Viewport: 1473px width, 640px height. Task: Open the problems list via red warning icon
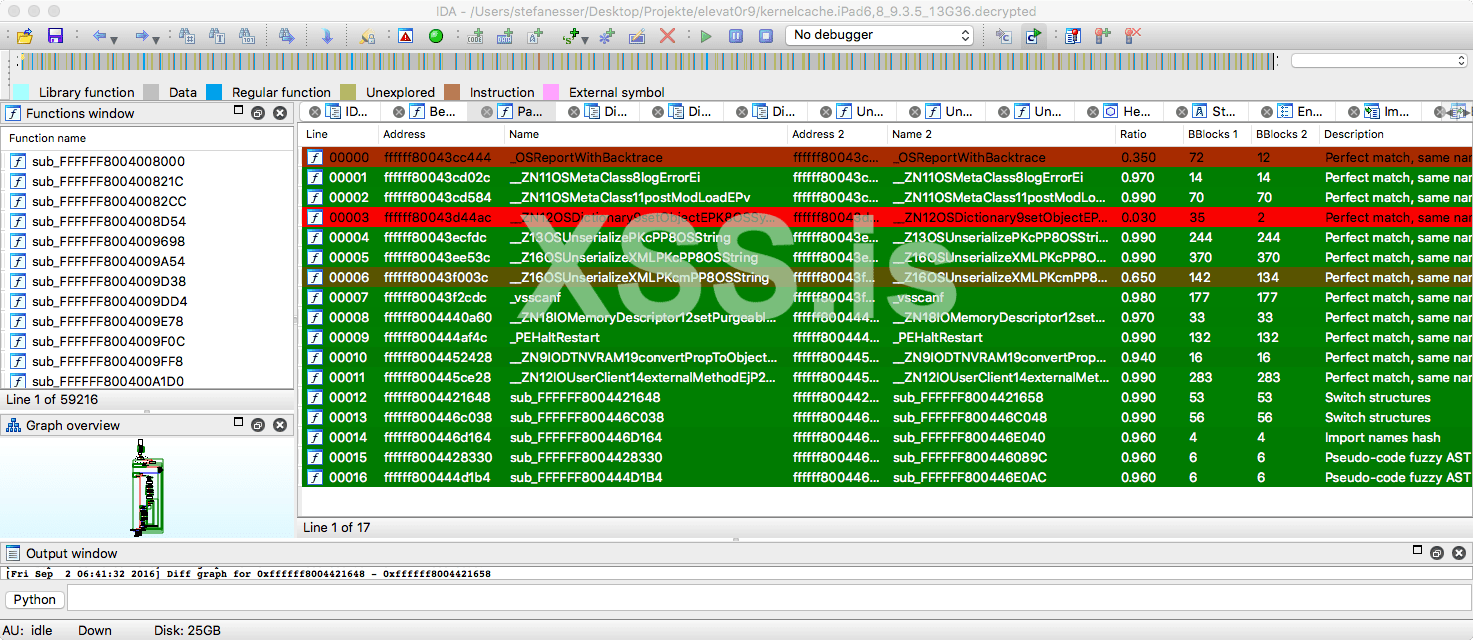pos(405,35)
